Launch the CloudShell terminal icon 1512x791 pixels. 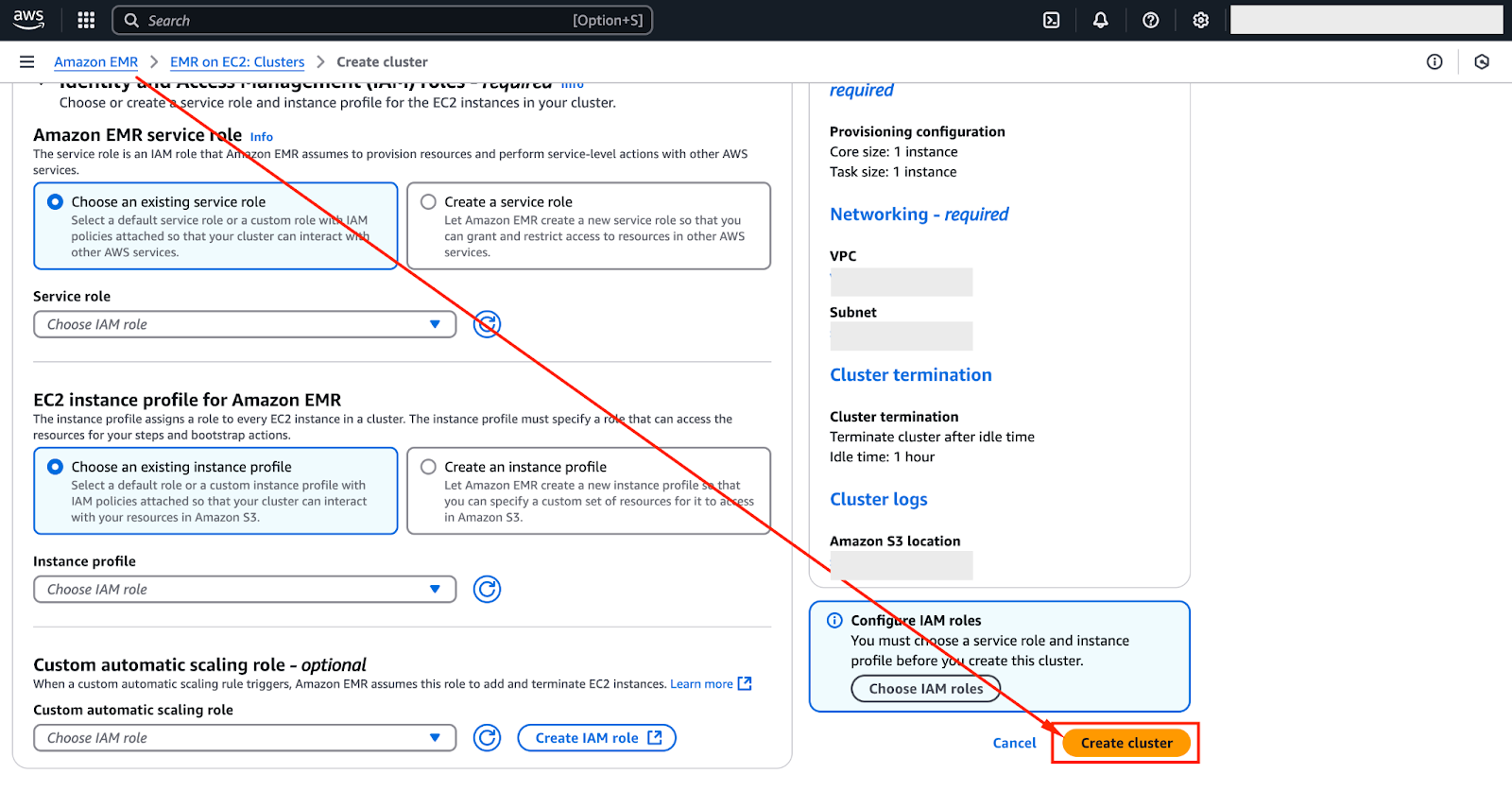(1051, 20)
